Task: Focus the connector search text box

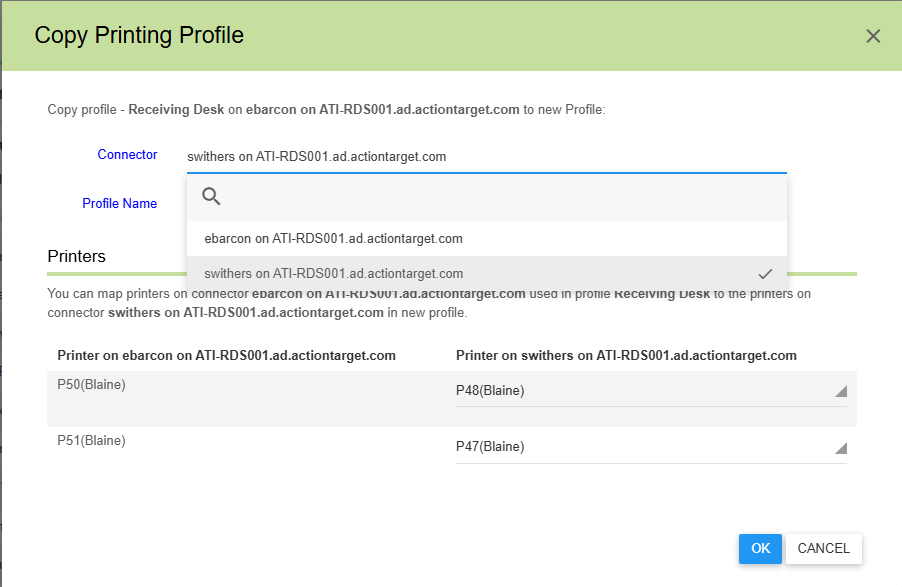Action: click(x=500, y=196)
